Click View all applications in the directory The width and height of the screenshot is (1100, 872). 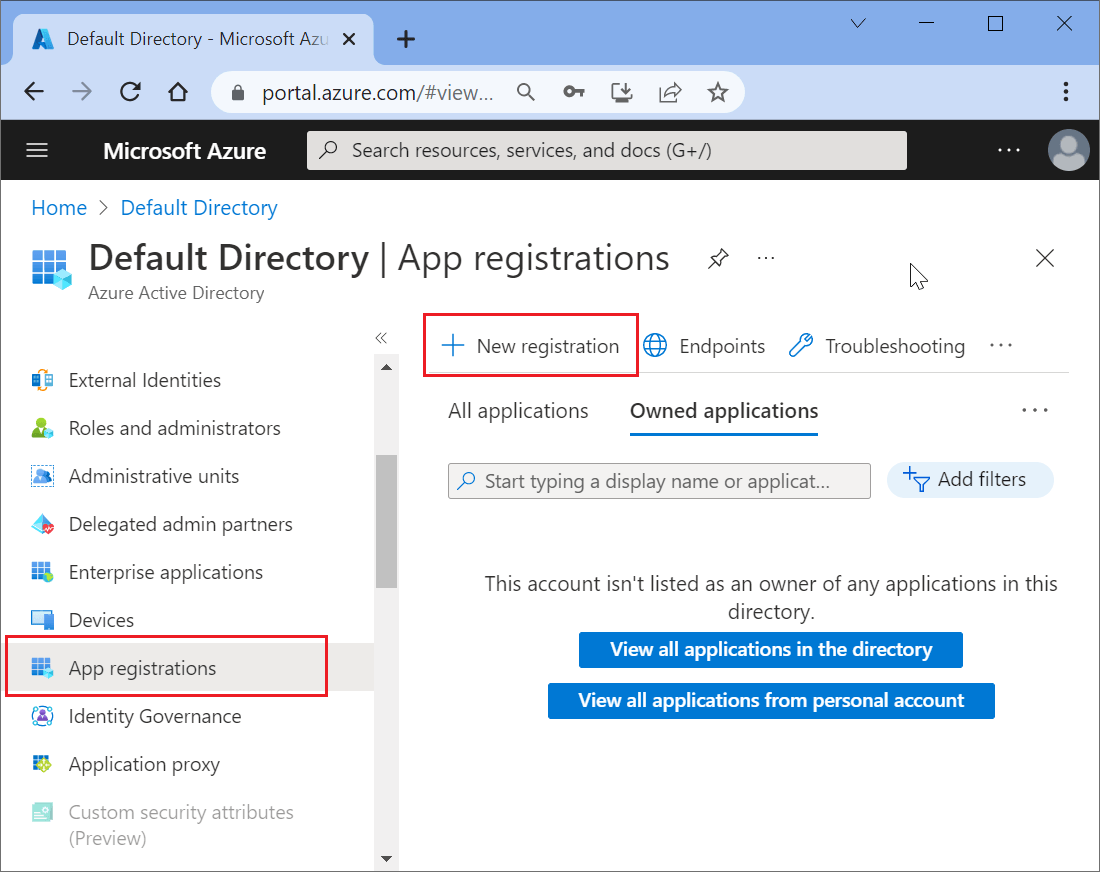tap(770, 649)
